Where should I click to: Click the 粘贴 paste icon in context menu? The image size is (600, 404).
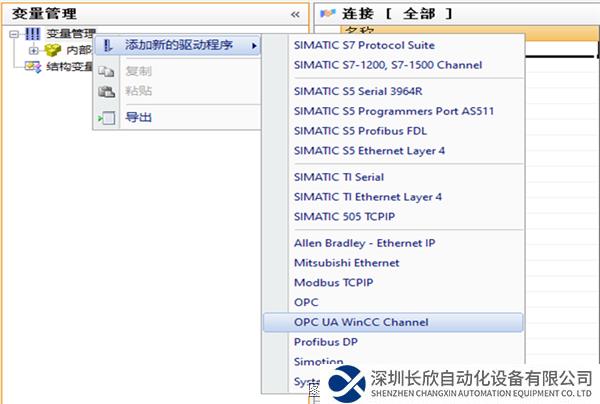(x=107, y=92)
